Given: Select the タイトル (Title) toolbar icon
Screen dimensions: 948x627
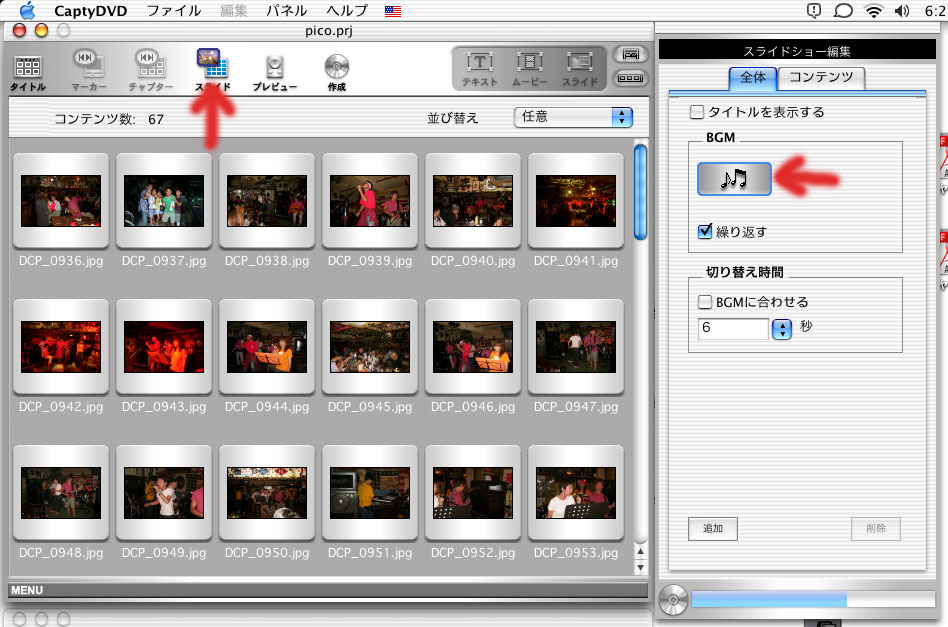Looking at the screenshot, I should coord(28,70).
